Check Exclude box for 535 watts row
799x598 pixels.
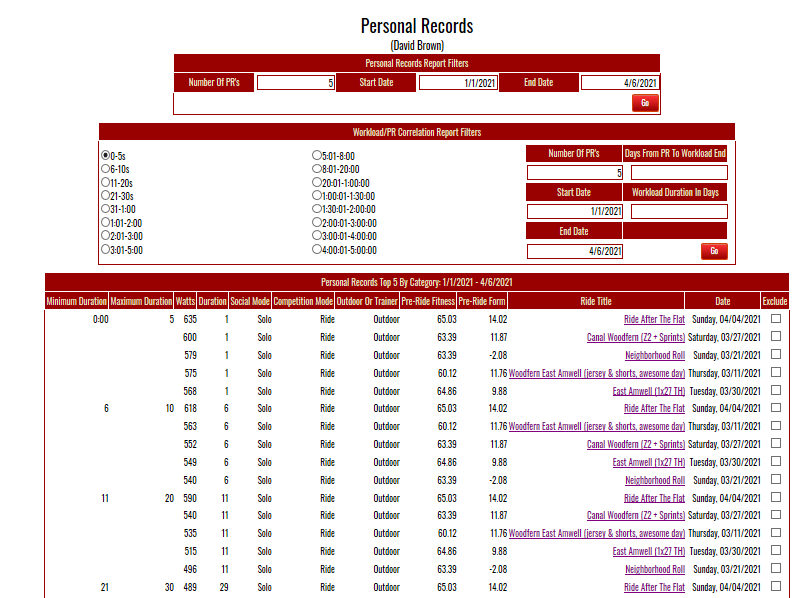pyautogui.click(x=776, y=532)
